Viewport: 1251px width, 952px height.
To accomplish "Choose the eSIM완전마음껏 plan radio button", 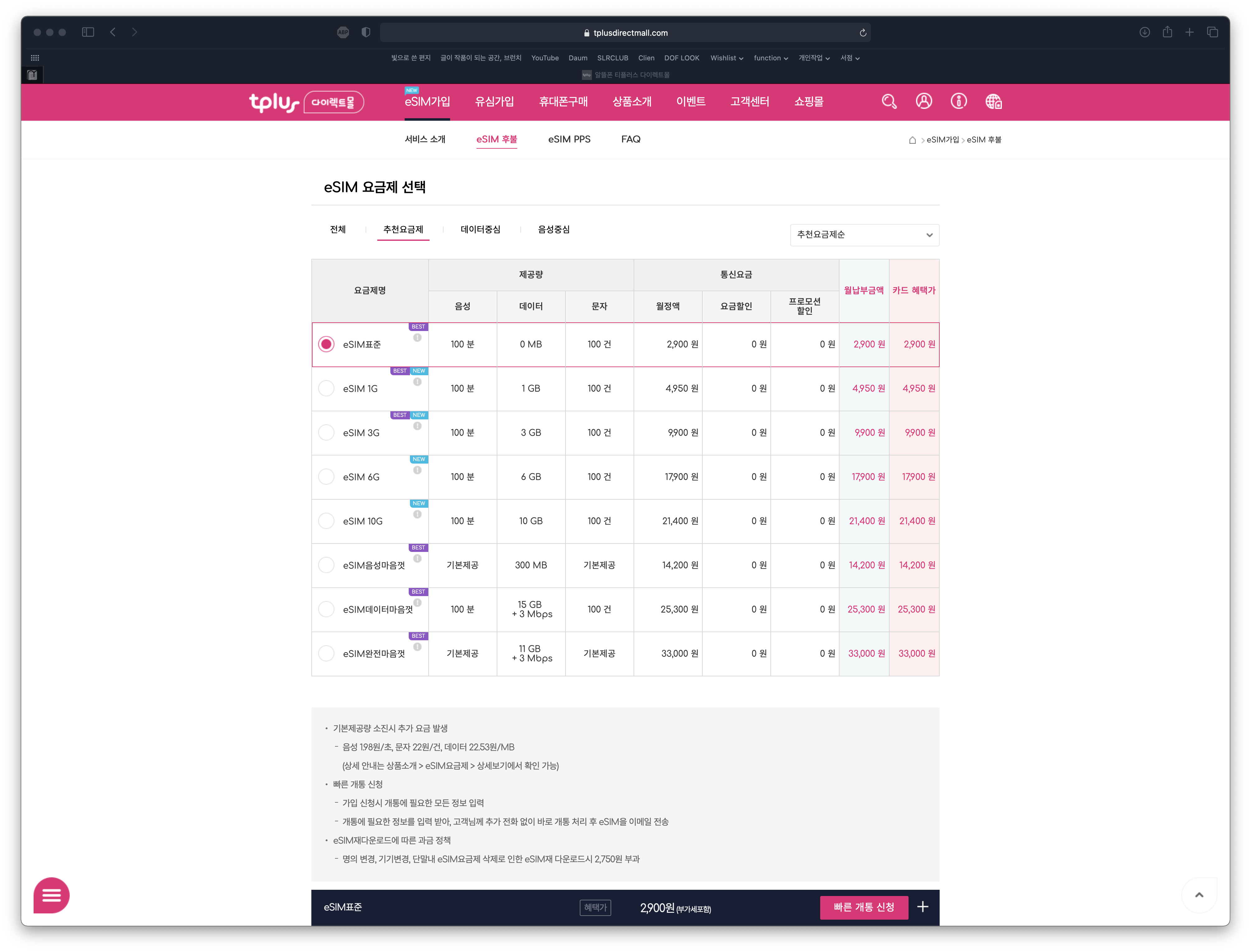I will click(x=326, y=653).
